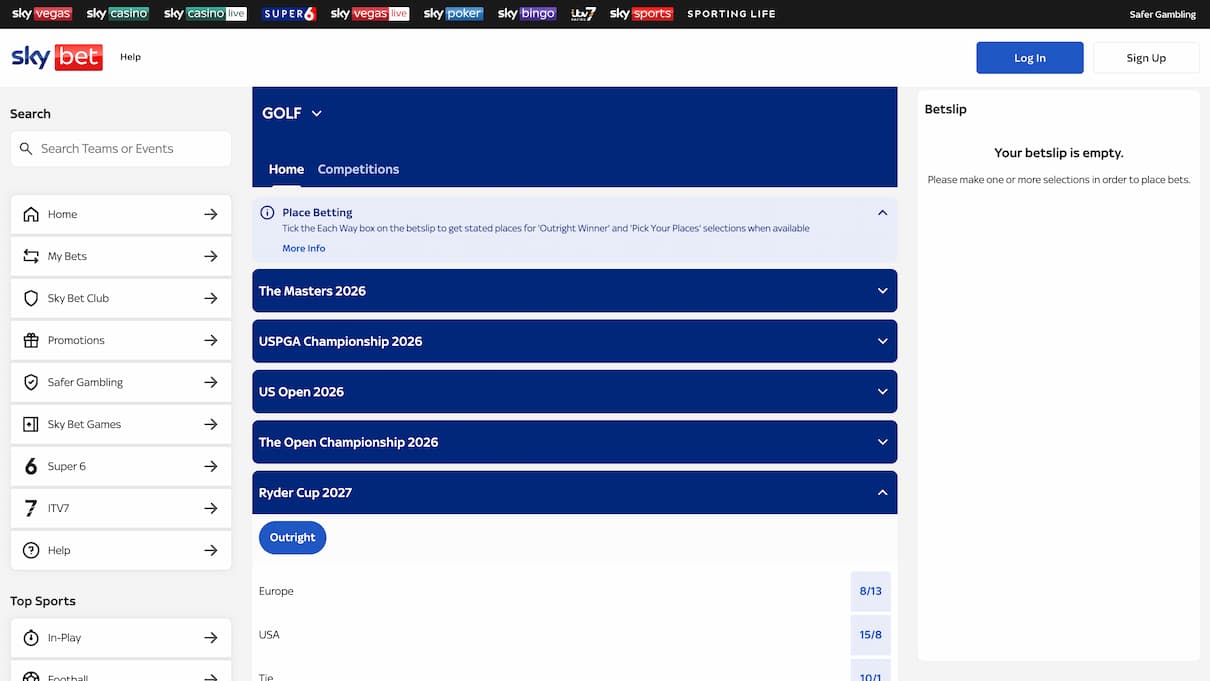The height and width of the screenshot is (681, 1210).
Task: Click the Sky Bet logo
Action: click(56, 57)
